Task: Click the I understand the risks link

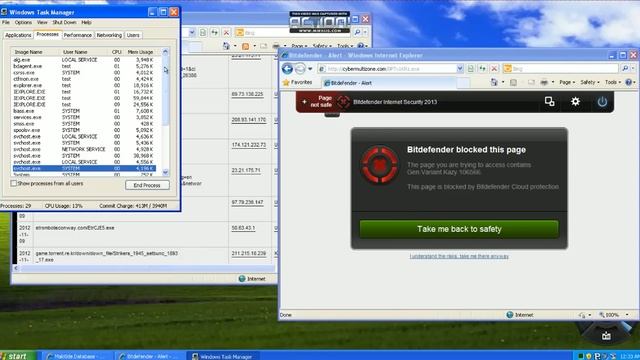Action: (459, 256)
